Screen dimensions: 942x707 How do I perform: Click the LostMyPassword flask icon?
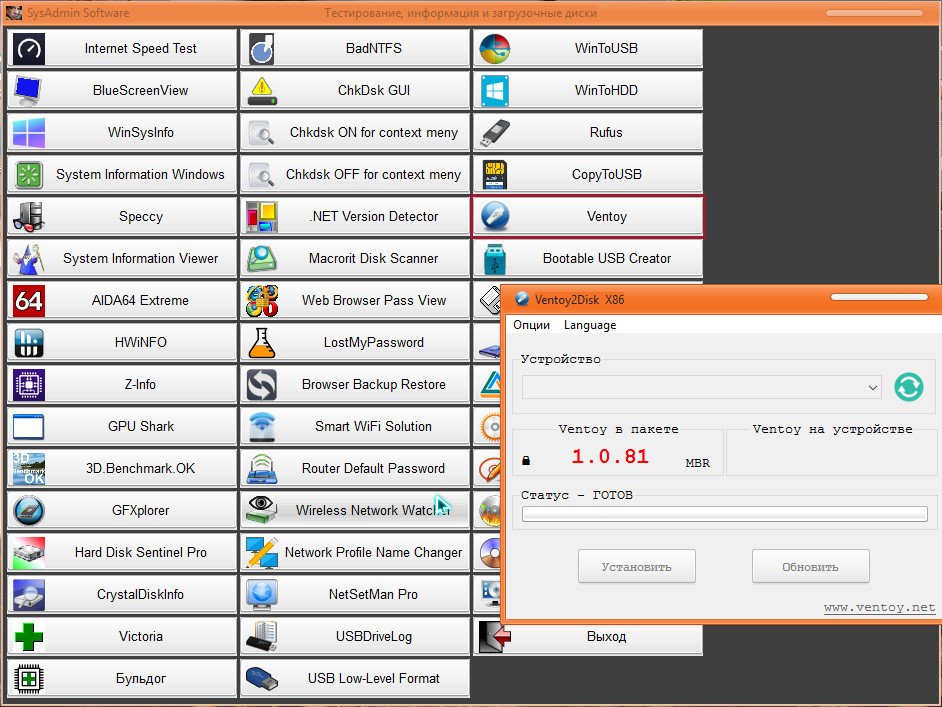(x=262, y=343)
